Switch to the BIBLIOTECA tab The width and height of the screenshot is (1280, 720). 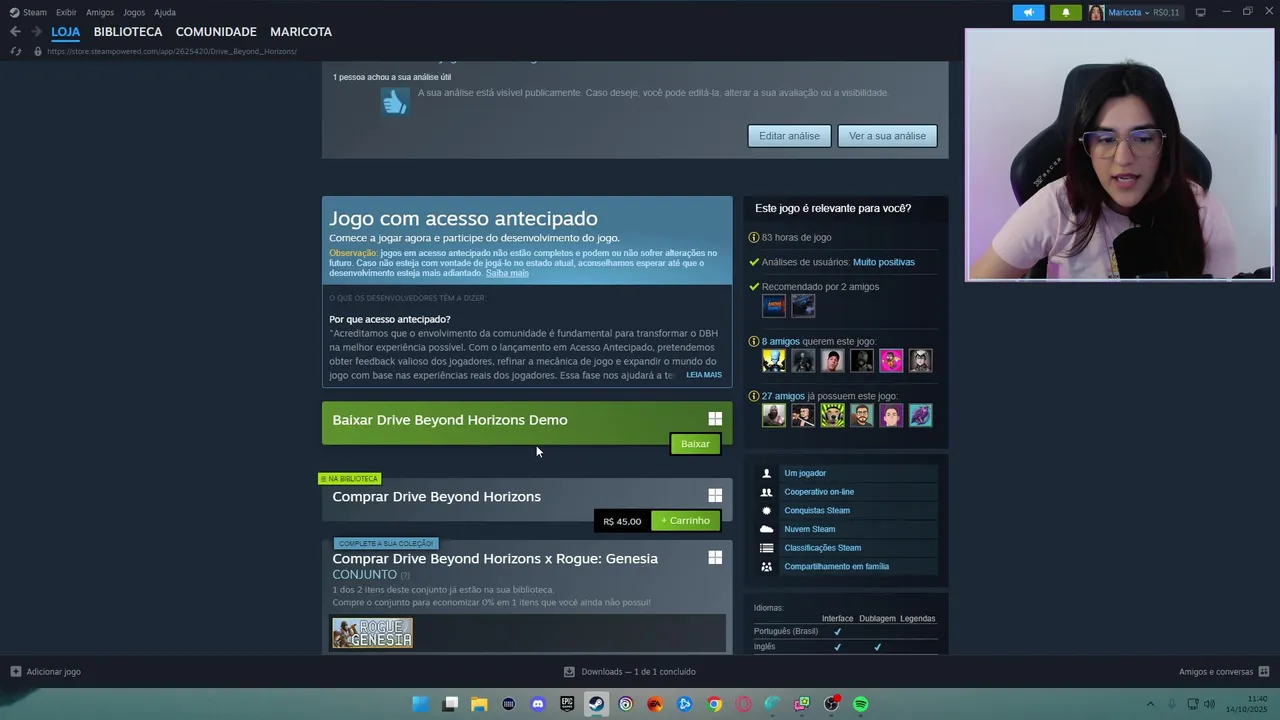pyautogui.click(x=128, y=32)
